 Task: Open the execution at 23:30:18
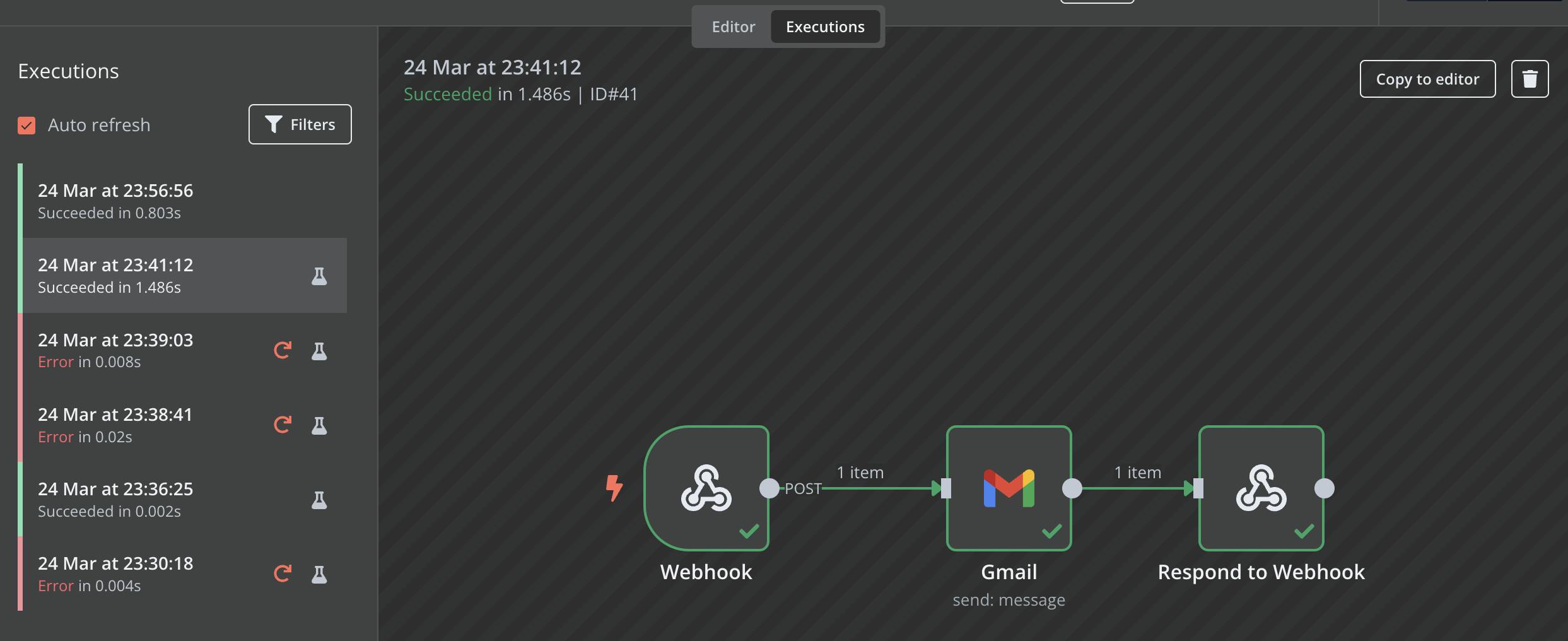pyautogui.click(x=183, y=573)
